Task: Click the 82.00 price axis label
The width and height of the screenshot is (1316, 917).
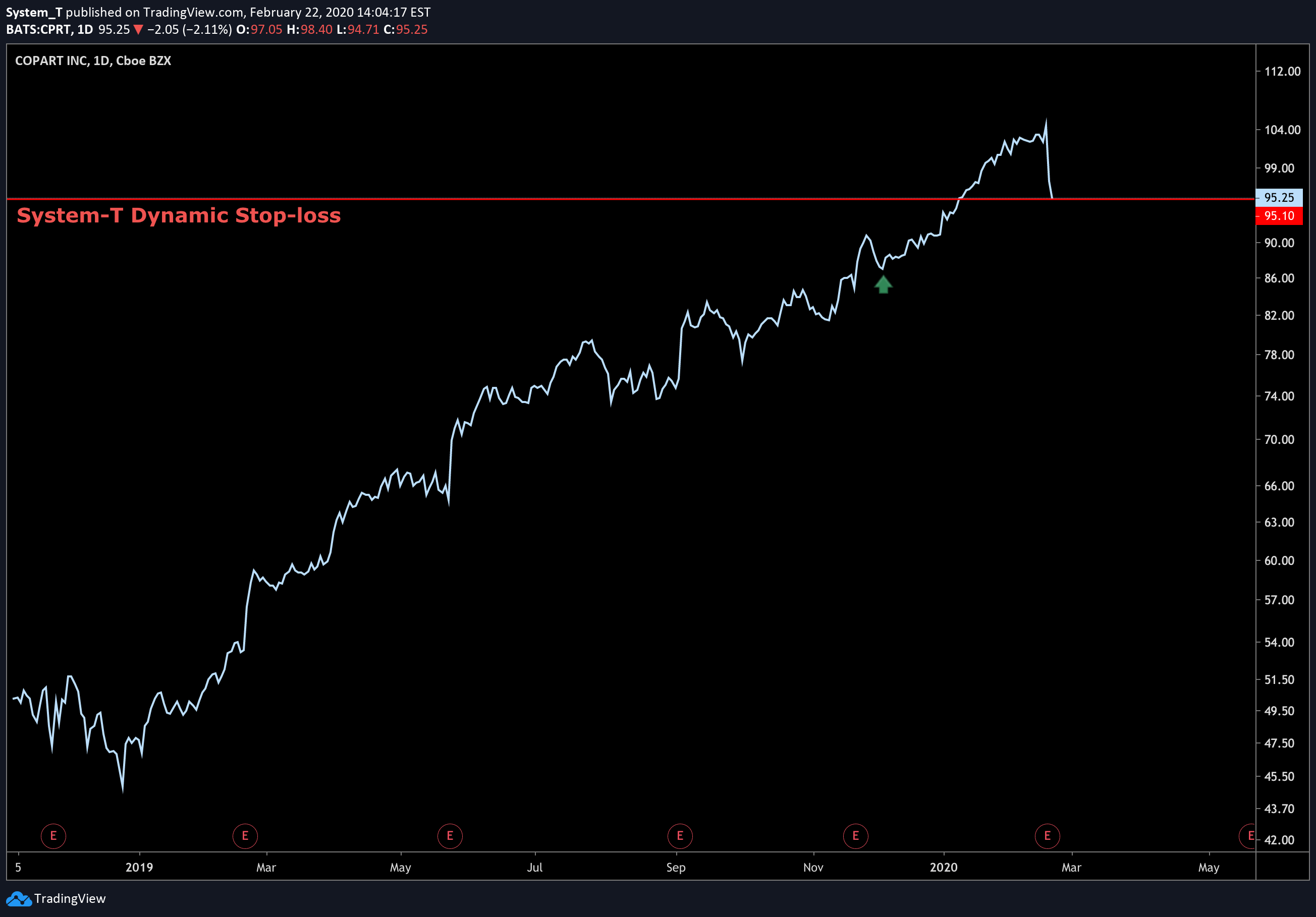Action: (x=1279, y=316)
